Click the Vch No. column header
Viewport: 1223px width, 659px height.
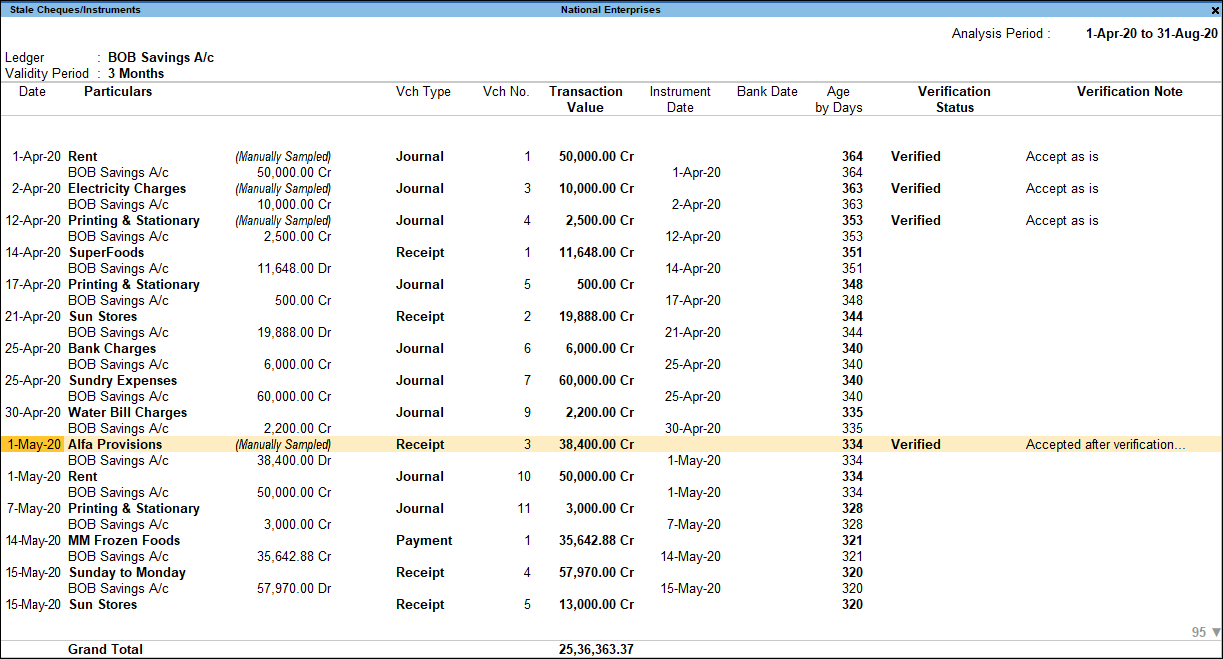coord(506,92)
